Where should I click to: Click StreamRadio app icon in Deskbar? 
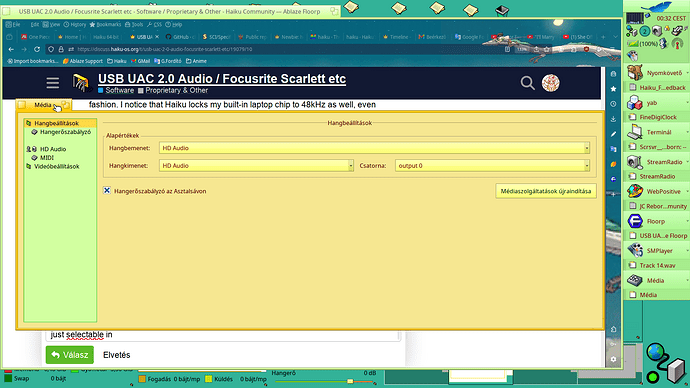click(635, 162)
